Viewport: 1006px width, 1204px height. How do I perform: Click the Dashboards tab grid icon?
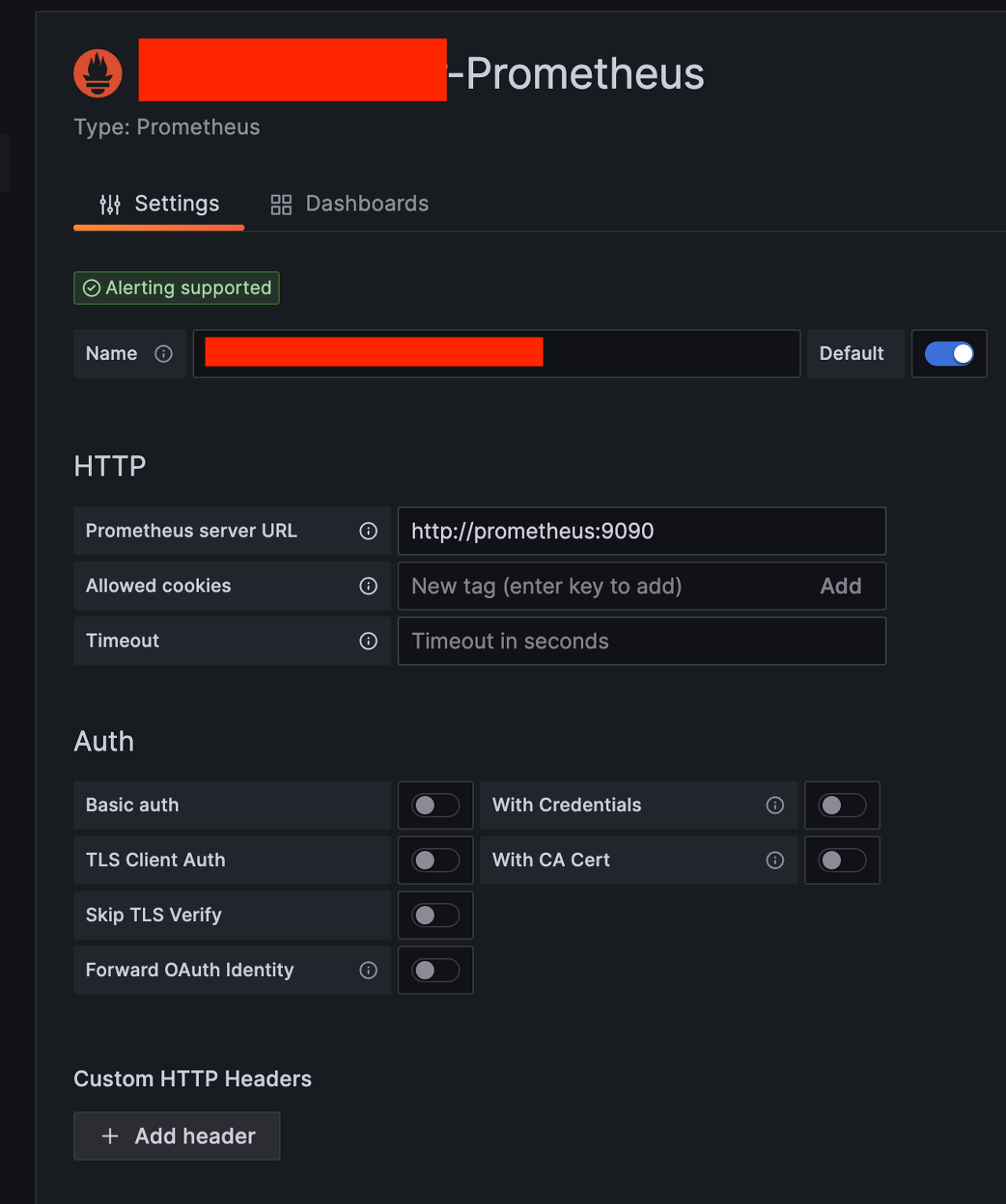tap(281, 204)
